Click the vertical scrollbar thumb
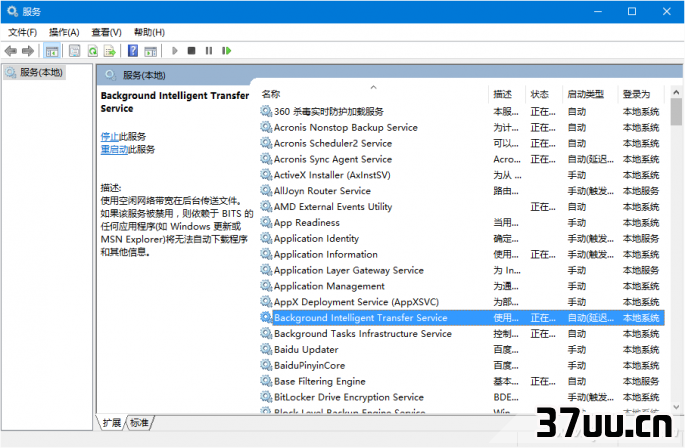The height and width of the screenshot is (448, 685). click(676, 111)
